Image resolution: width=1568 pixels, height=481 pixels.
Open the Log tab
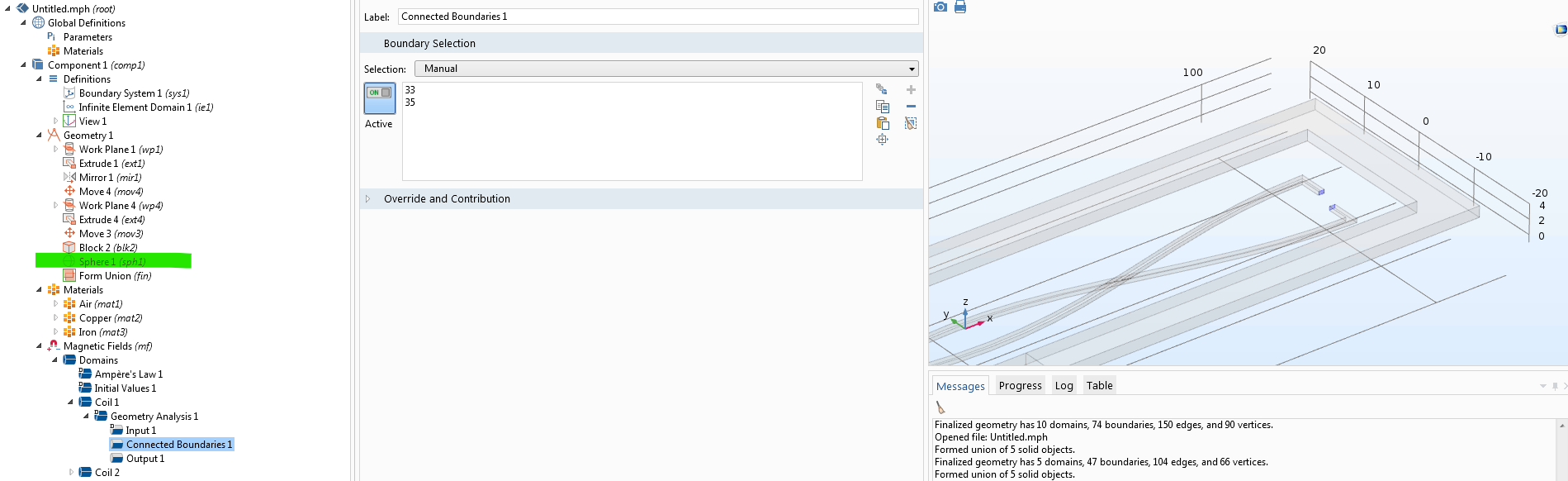point(1063,386)
